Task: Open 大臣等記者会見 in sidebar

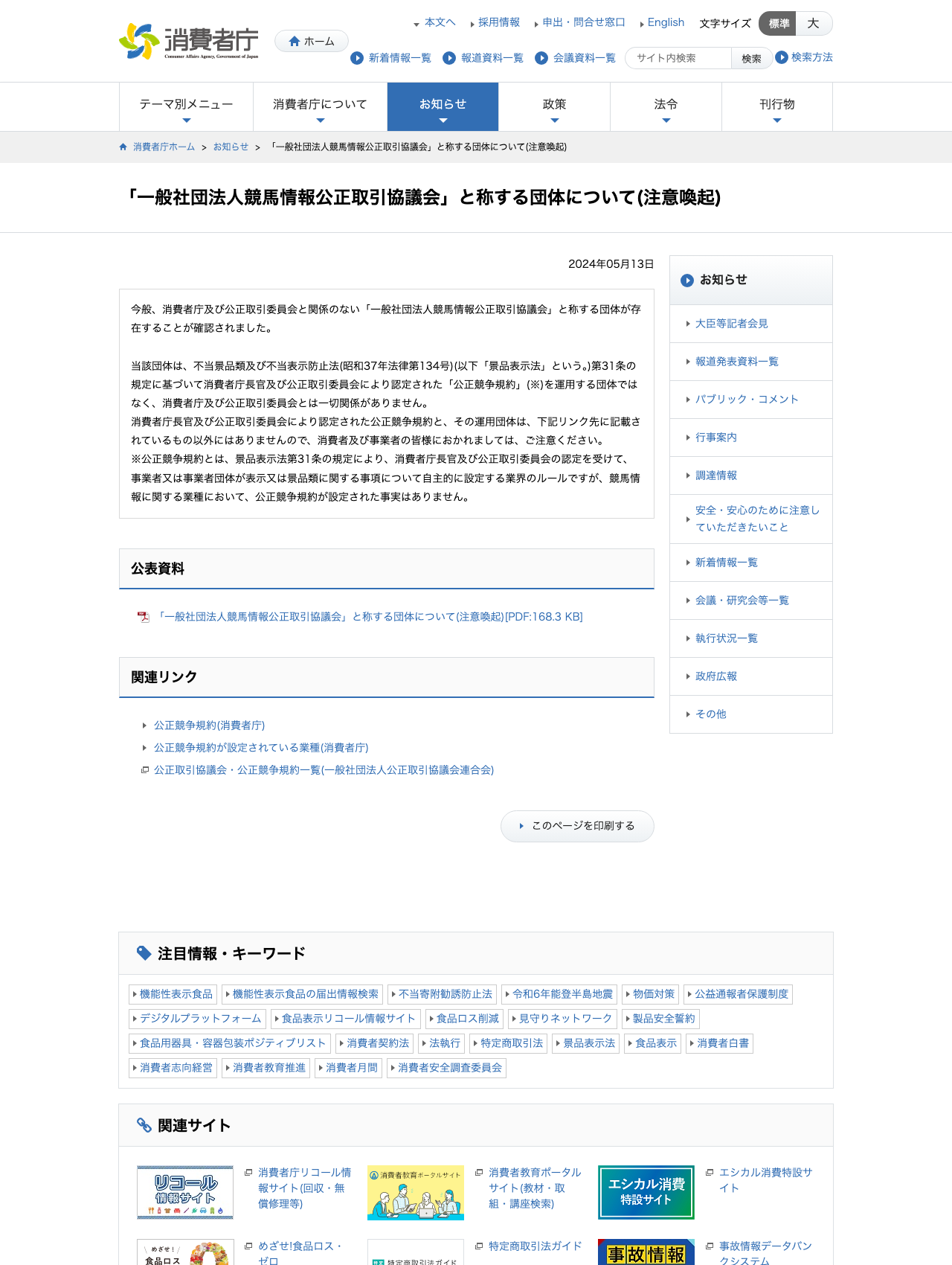Action: [731, 324]
